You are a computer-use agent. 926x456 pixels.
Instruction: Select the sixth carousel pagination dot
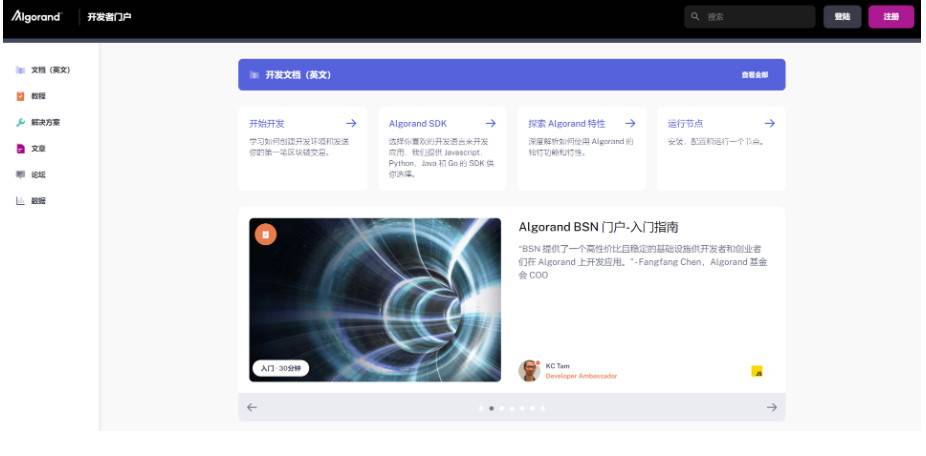(533, 408)
